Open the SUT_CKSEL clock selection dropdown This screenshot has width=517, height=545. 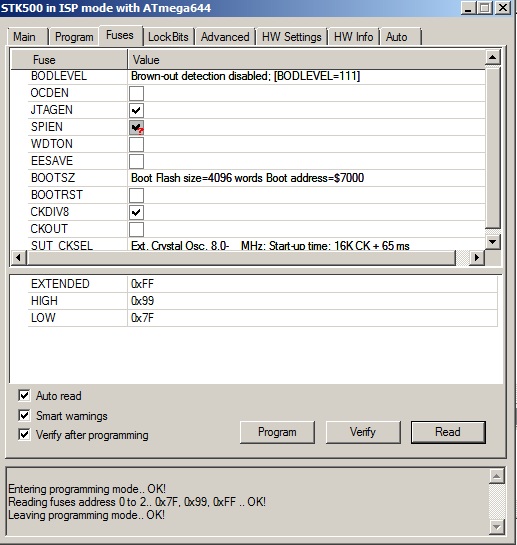tap(306, 245)
